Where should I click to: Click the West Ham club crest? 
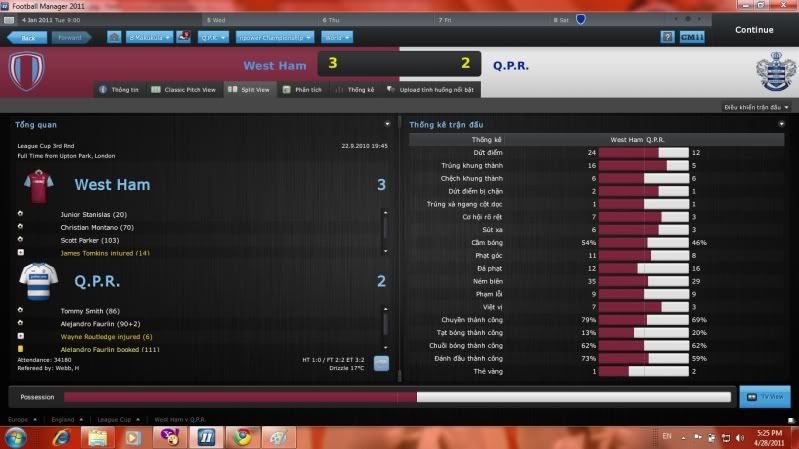coord(26,71)
